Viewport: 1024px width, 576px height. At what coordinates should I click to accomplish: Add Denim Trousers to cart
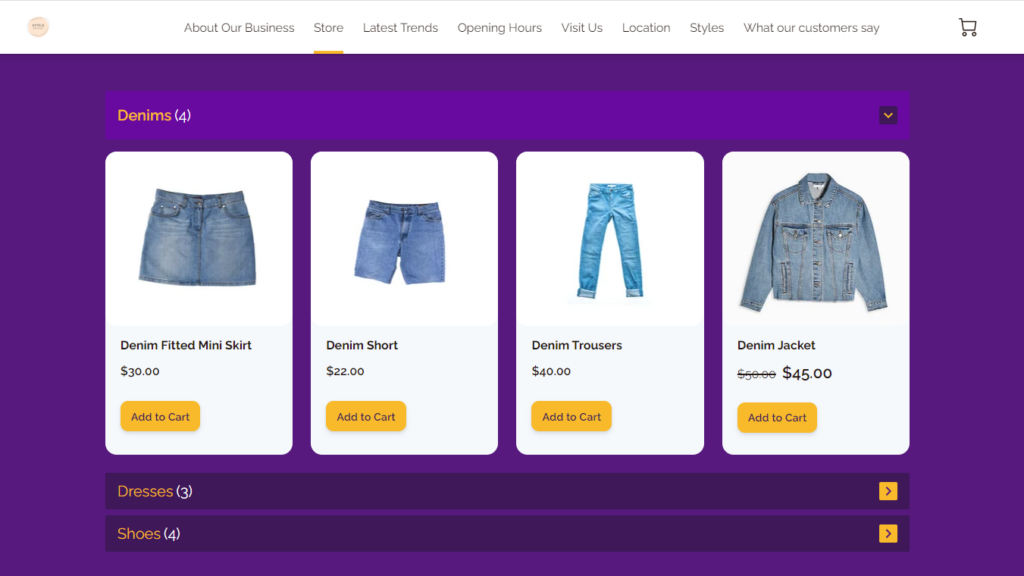pos(571,416)
